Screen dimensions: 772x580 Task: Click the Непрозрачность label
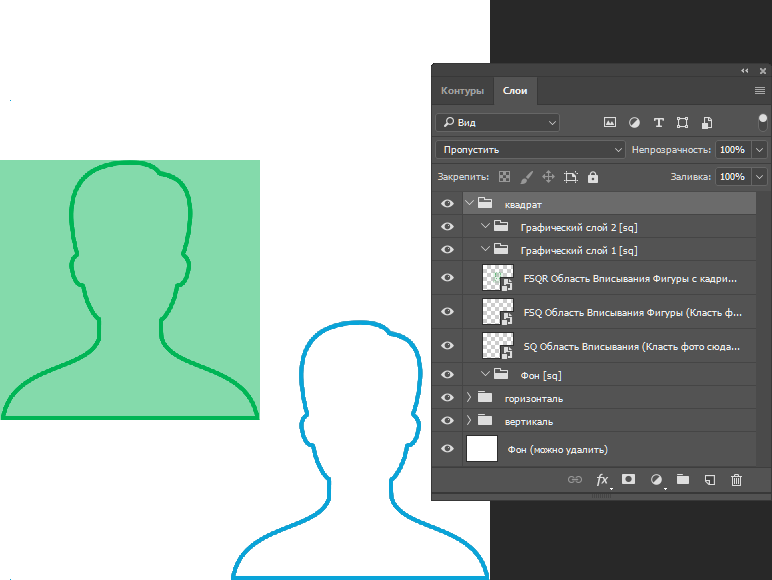(671, 150)
